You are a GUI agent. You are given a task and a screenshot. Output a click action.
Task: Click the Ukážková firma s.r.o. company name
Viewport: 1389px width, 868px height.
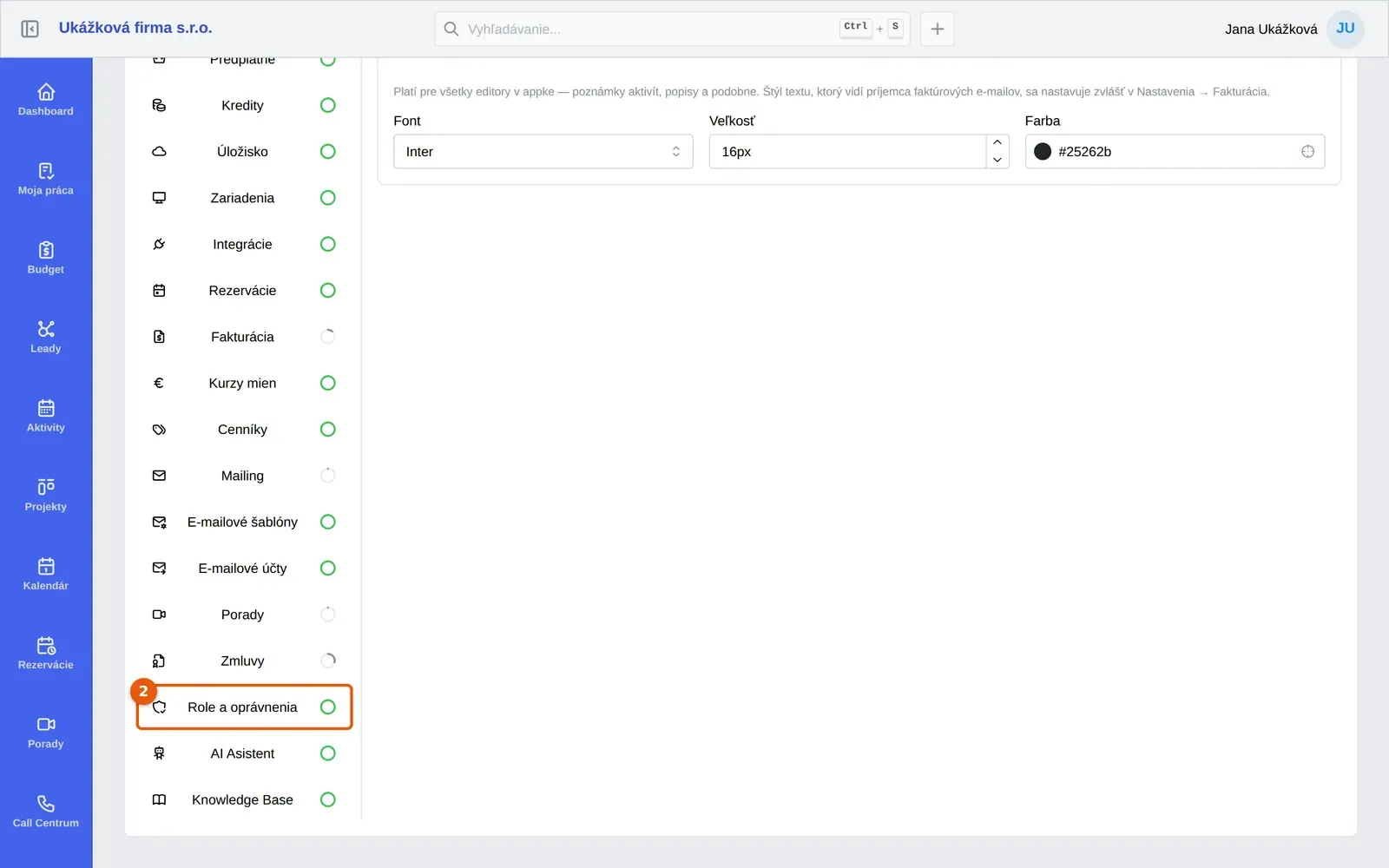135,28
